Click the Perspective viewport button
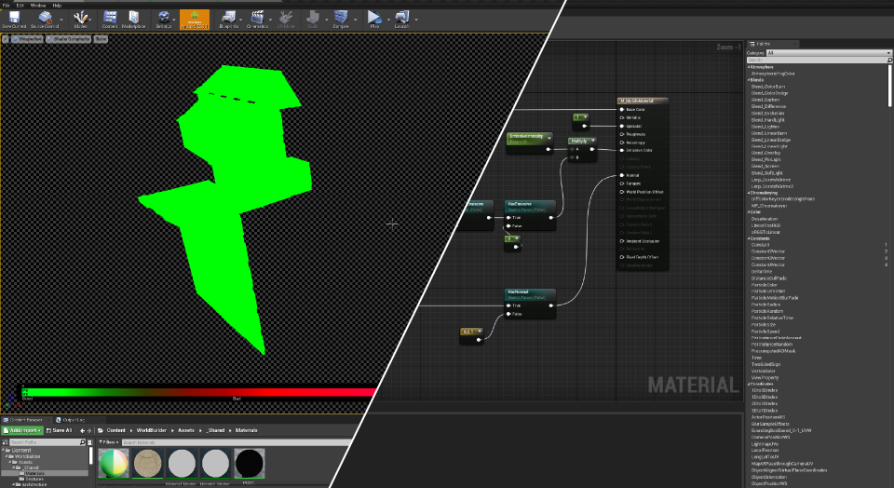The height and width of the screenshot is (488, 894). click(x=27, y=39)
